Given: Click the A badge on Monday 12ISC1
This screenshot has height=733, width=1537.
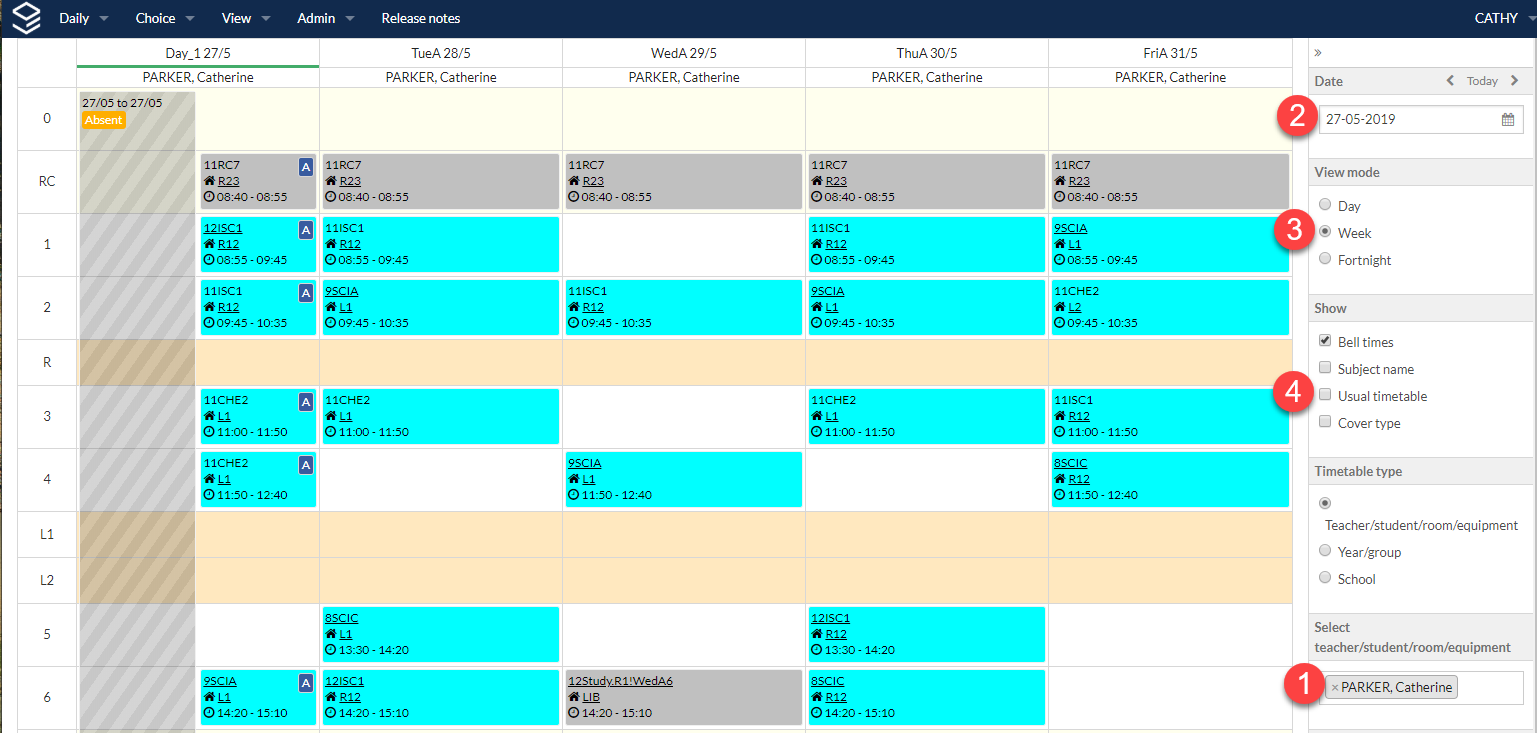Looking at the screenshot, I should tap(306, 230).
